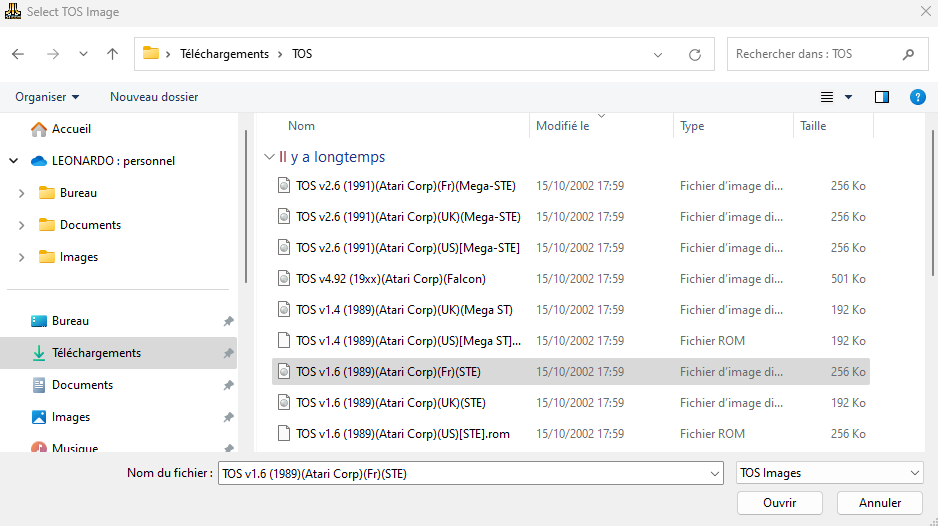This screenshot has height=526, width=938.
Task: Open the Organiser menu
Action: tap(47, 97)
